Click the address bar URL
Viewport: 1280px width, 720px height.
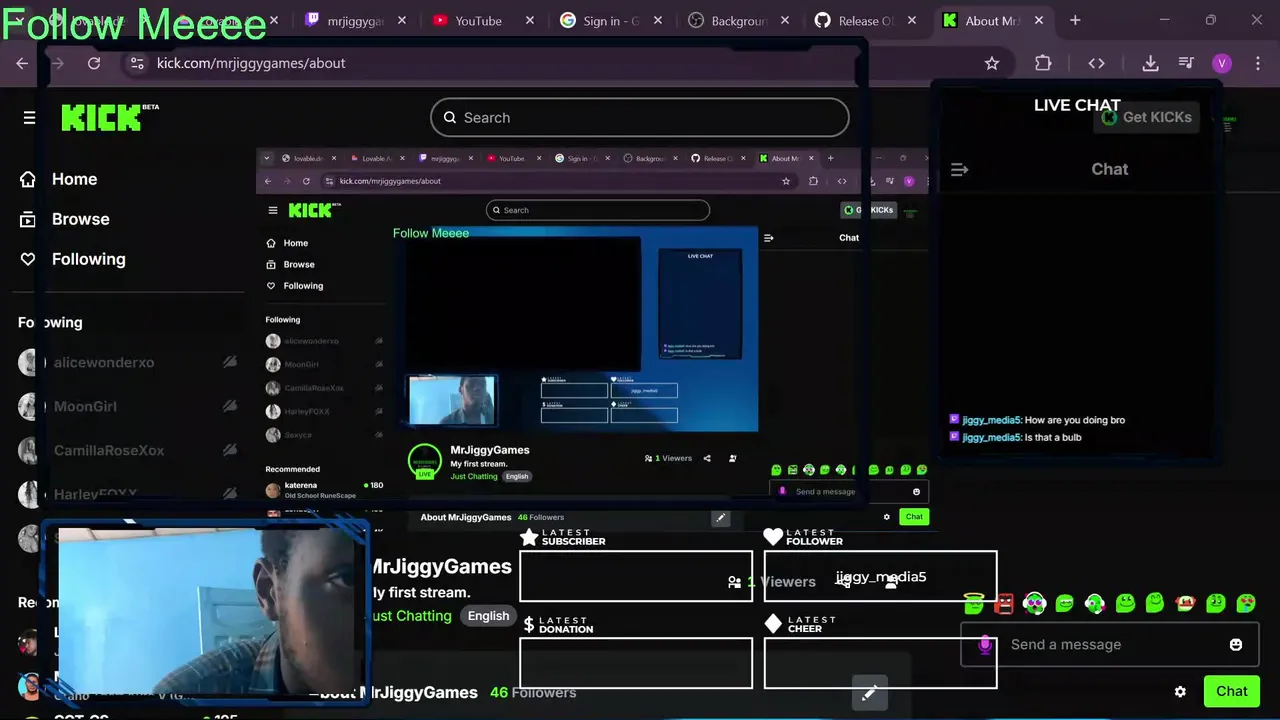pos(251,63)
